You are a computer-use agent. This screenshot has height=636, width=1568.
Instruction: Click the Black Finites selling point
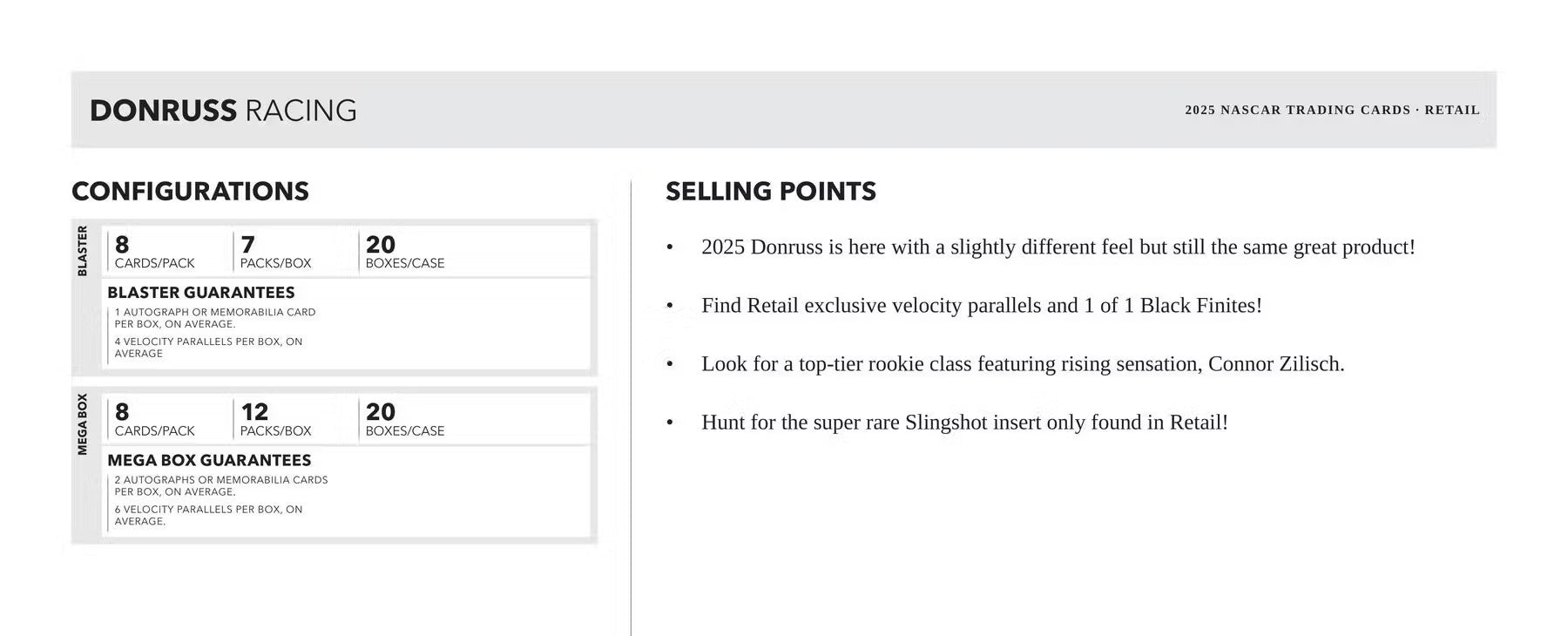click(x=981, y=306)
